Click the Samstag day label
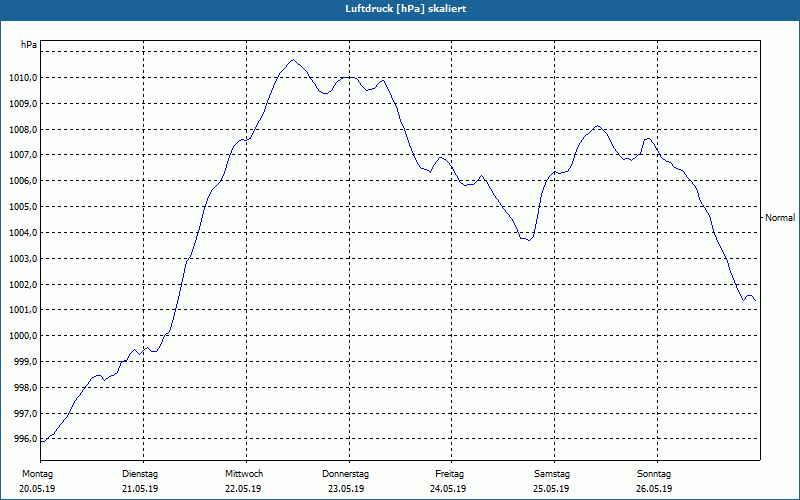Image resolution: width=800 pixels, height=500 pixels. pyautogui.click(x=552, y=474)
